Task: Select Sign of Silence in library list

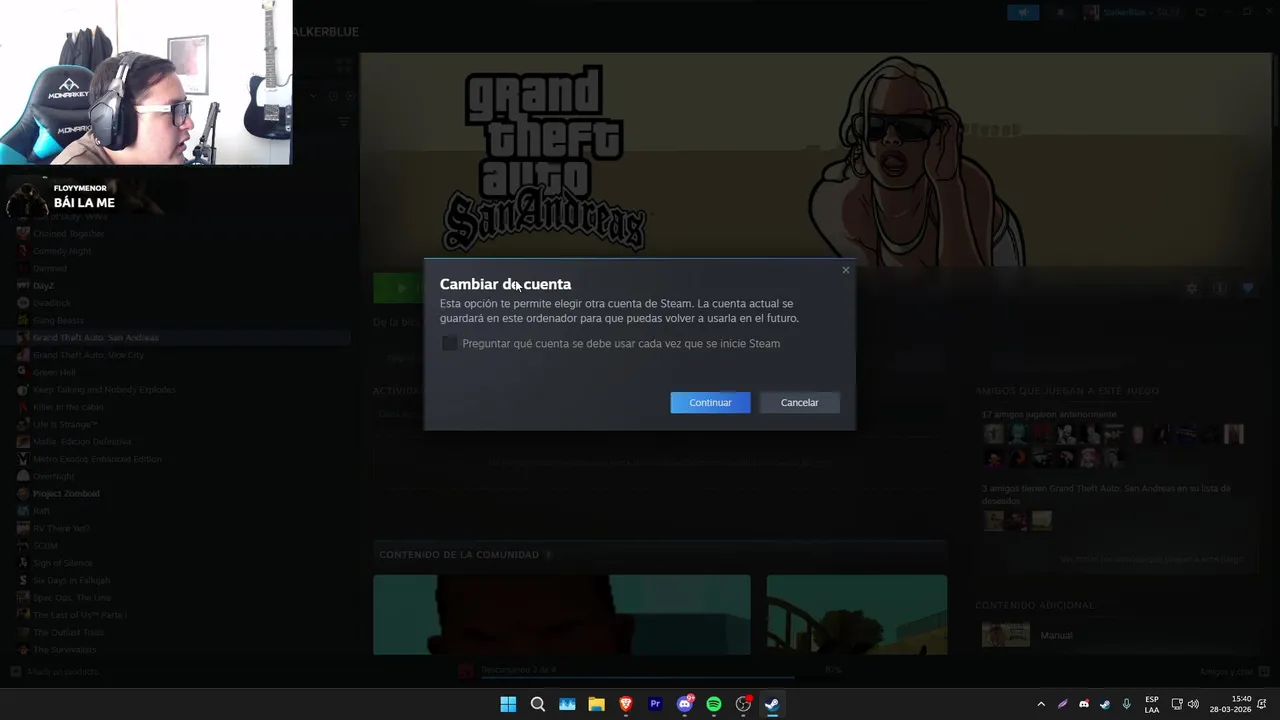Action: tap(62, 563)
